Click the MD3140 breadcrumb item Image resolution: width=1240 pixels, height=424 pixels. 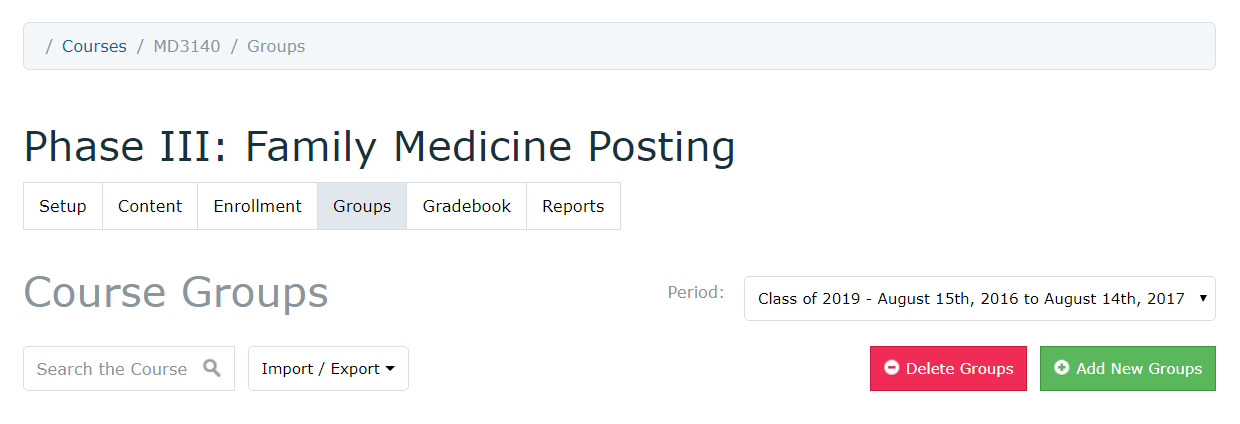point(187,46)
